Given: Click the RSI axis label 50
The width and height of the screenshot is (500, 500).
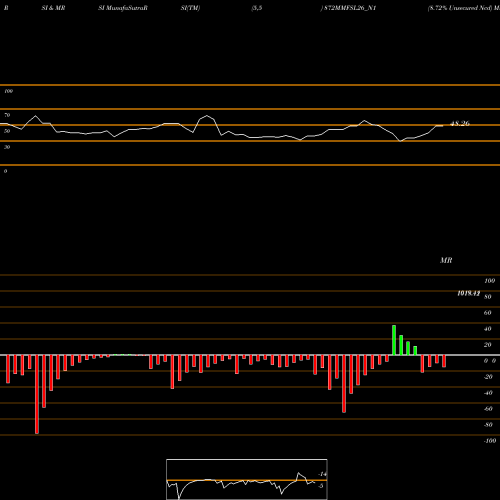Looking at the screenshot, I should click(7, 131).
